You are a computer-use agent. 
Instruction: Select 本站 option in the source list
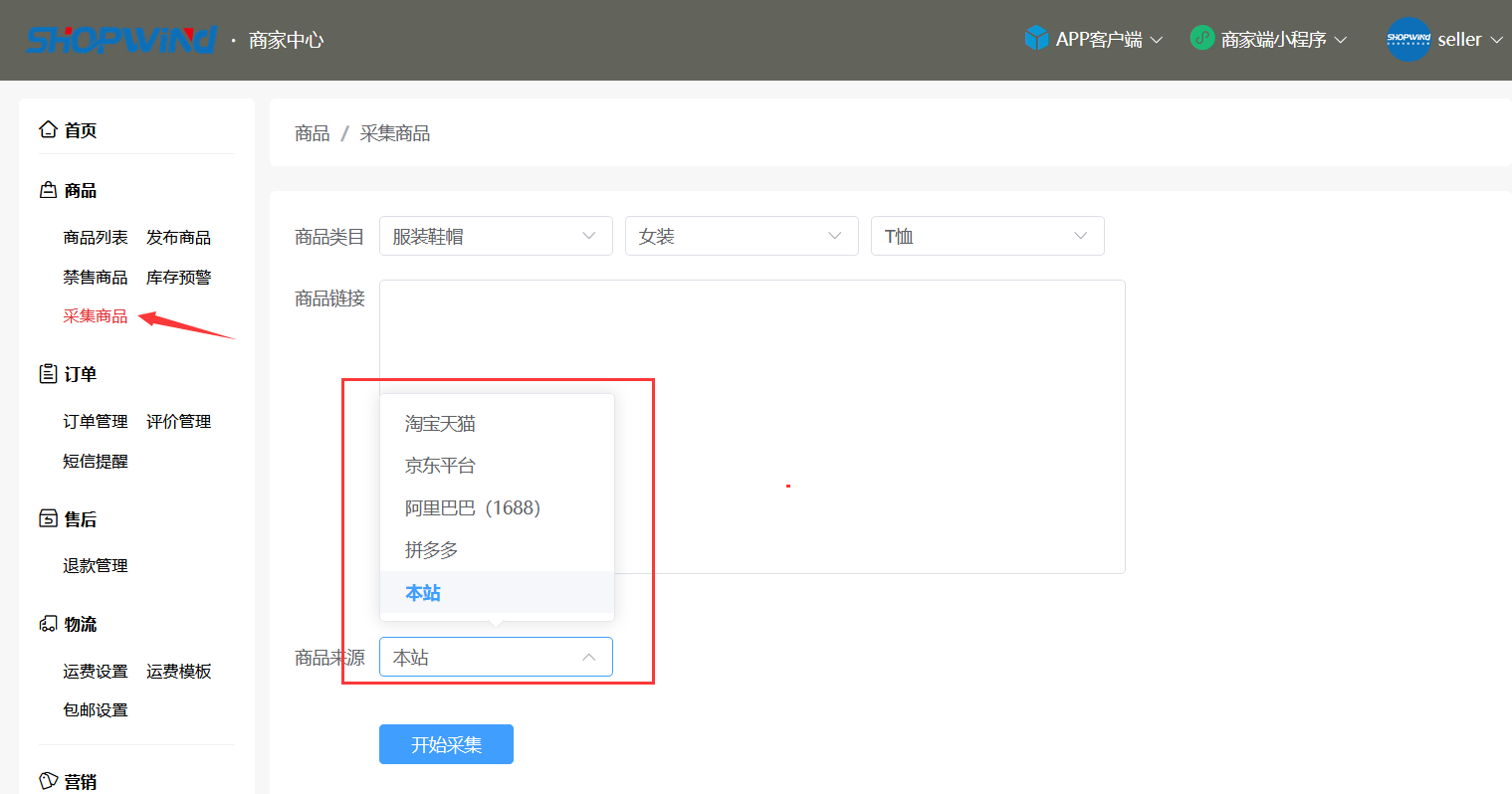click(497, 592)
